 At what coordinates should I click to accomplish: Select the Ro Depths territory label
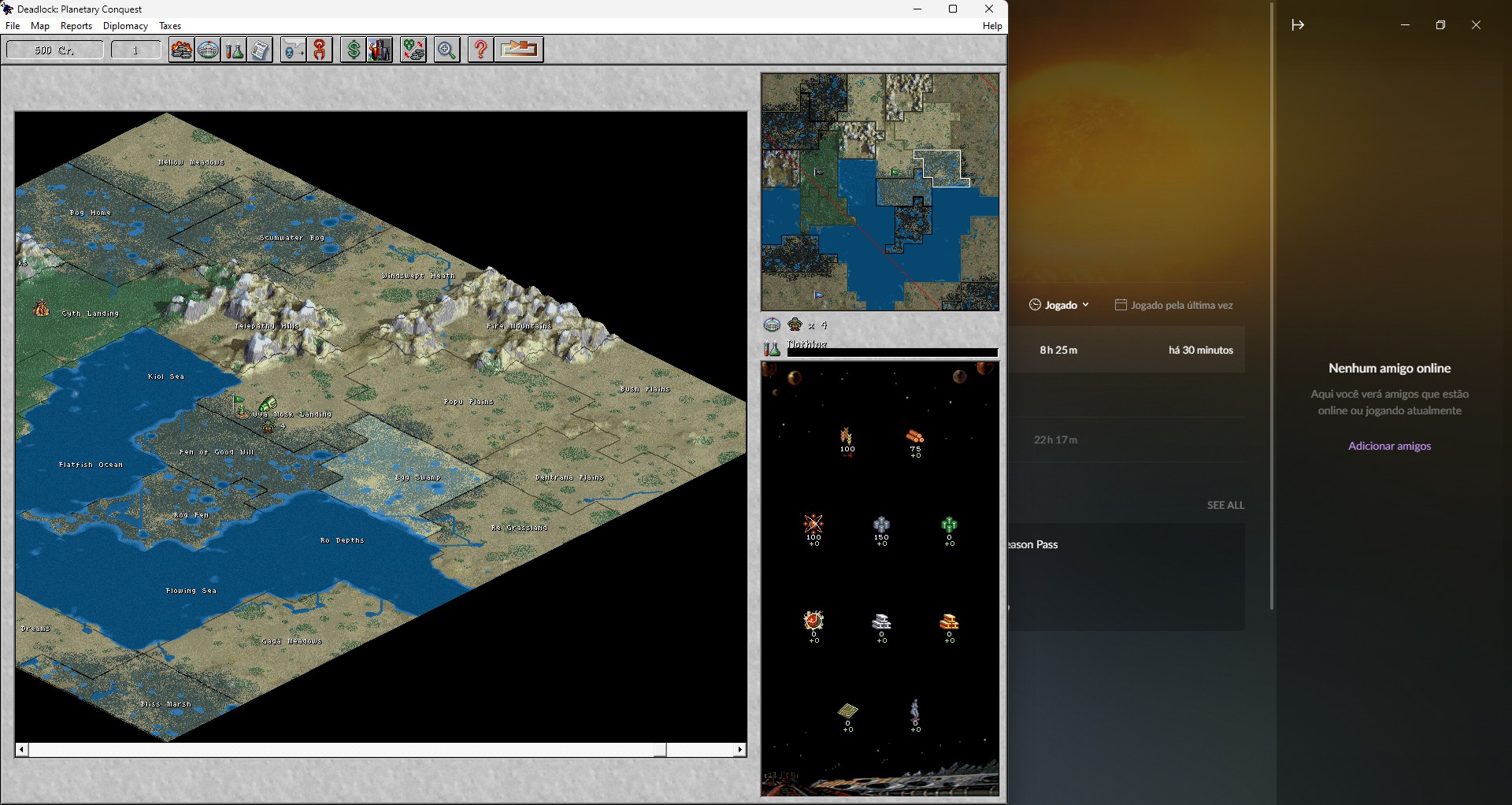(x=343, y=540)
